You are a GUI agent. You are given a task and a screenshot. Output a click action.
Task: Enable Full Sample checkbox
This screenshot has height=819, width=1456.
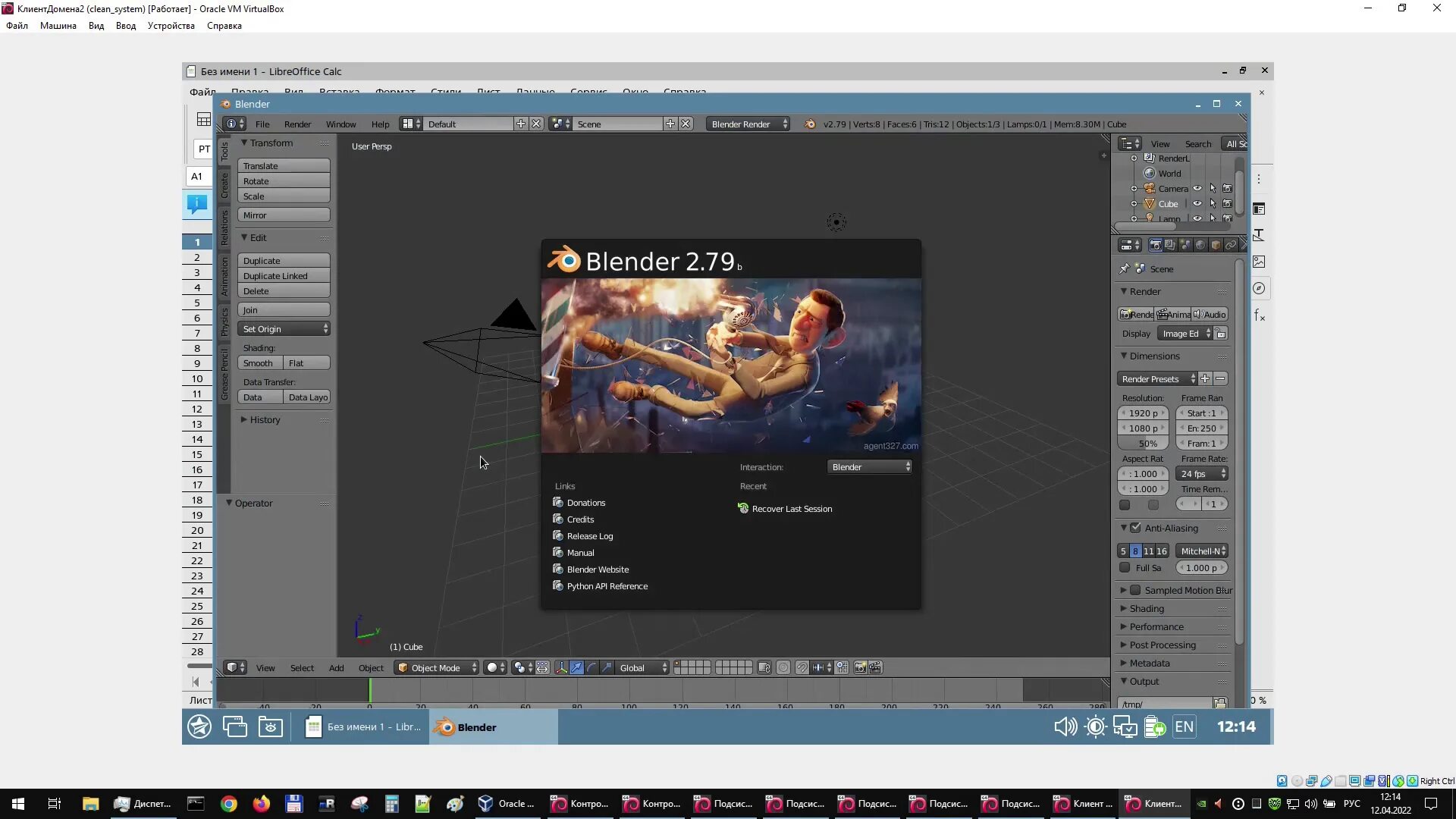coord(1125,567)
